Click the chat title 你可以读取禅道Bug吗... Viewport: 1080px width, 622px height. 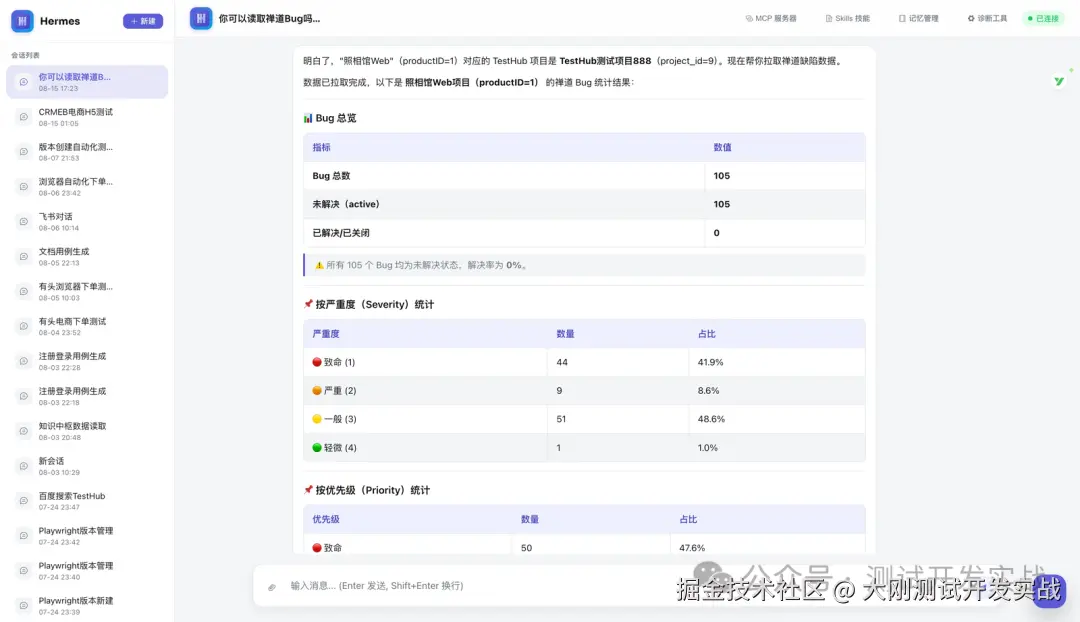(269, 19)
